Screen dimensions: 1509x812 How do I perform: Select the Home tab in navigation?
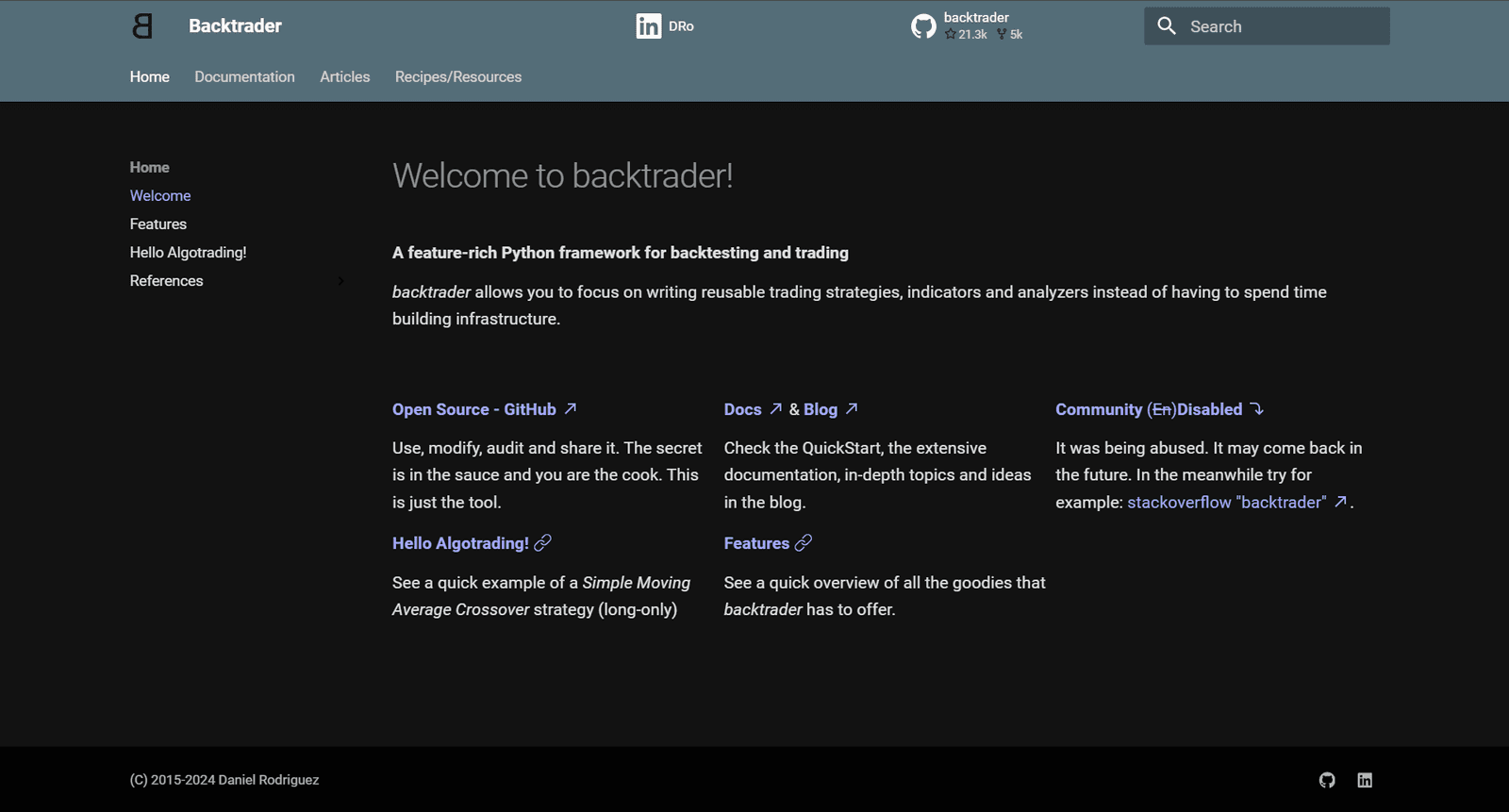coord(150,77)
